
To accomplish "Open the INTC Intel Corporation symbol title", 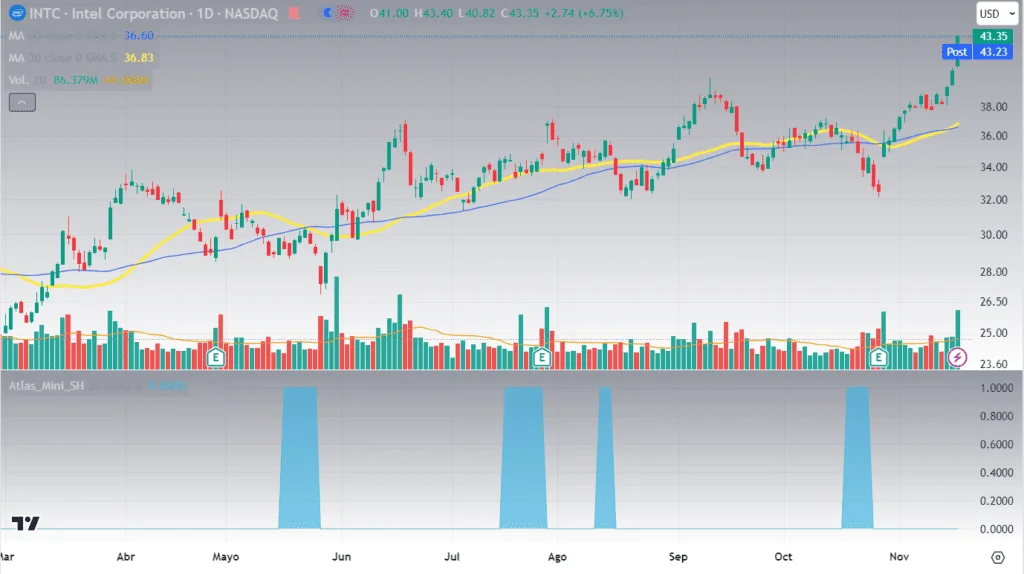I will coord(153,13).
